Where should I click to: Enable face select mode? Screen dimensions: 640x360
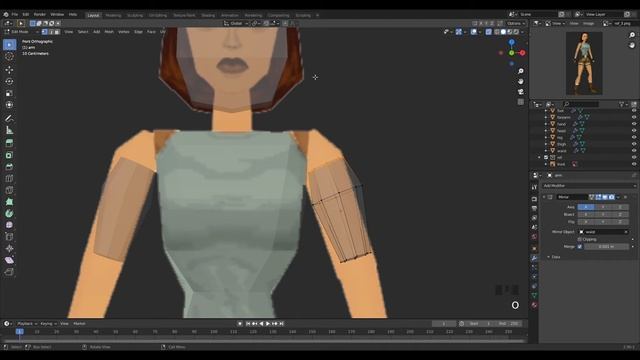pyautogui.click(x=57, y=32)
